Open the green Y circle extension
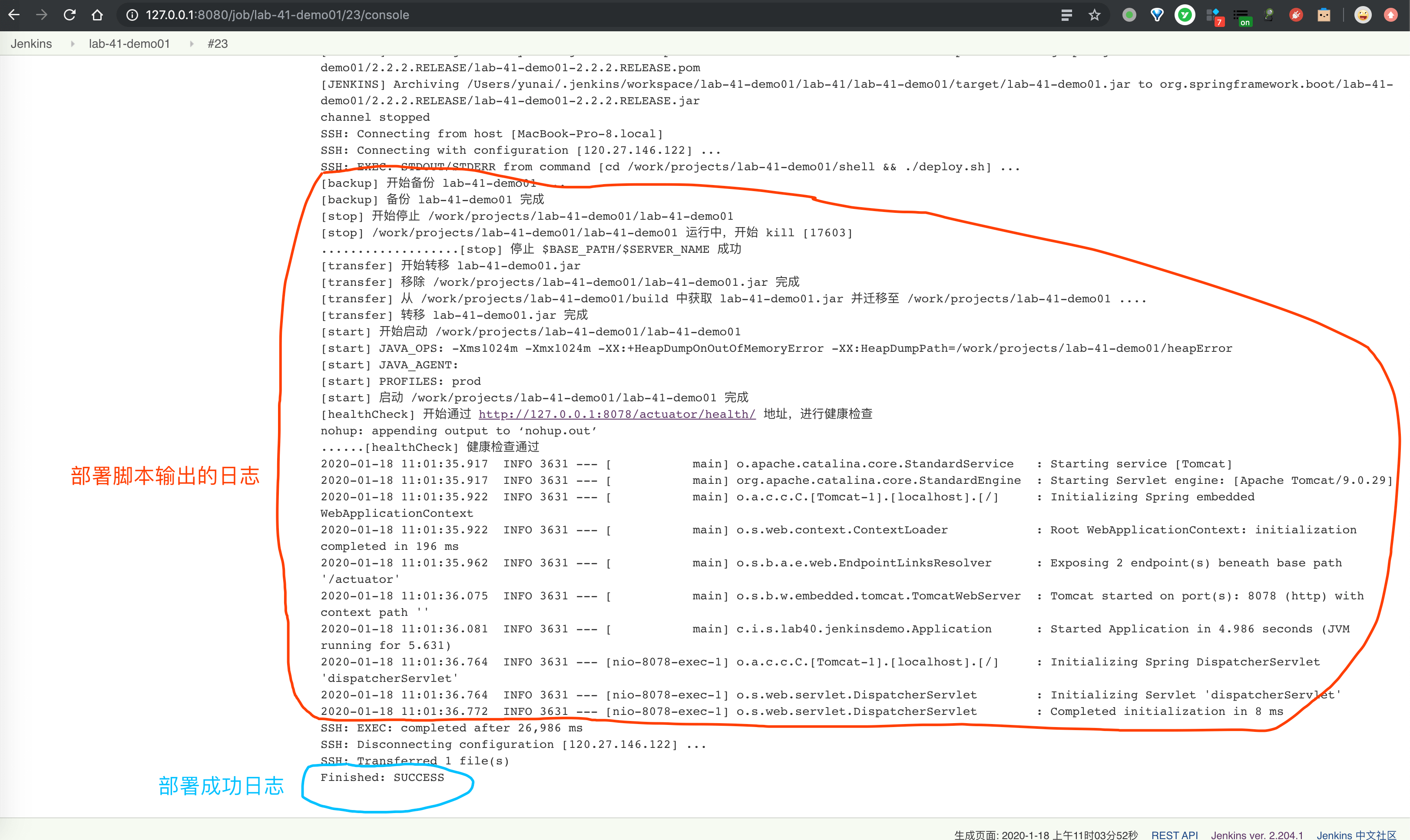 coord(1185,15)
